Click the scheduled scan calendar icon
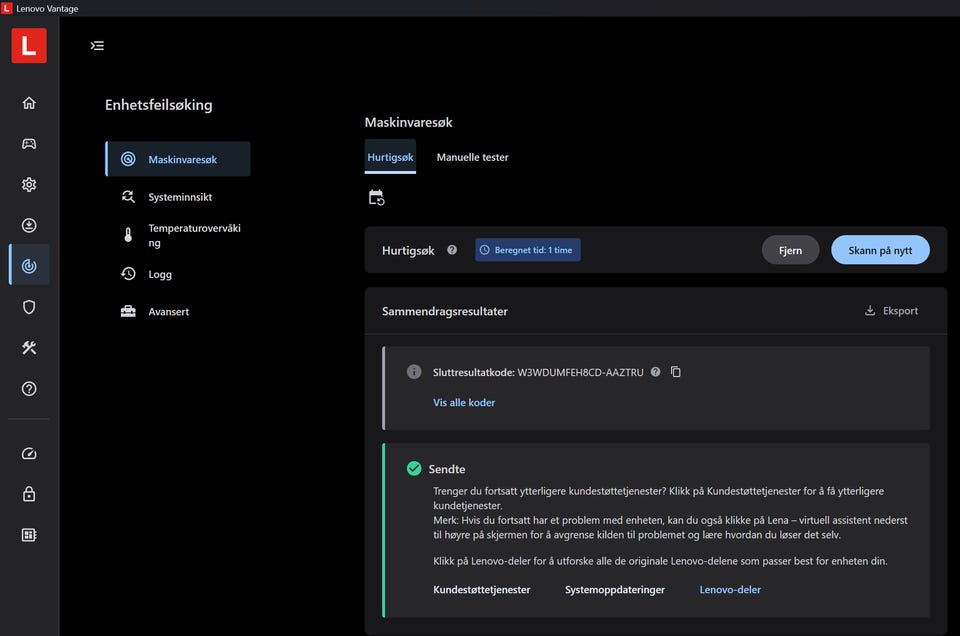 (x=376, y=197)
